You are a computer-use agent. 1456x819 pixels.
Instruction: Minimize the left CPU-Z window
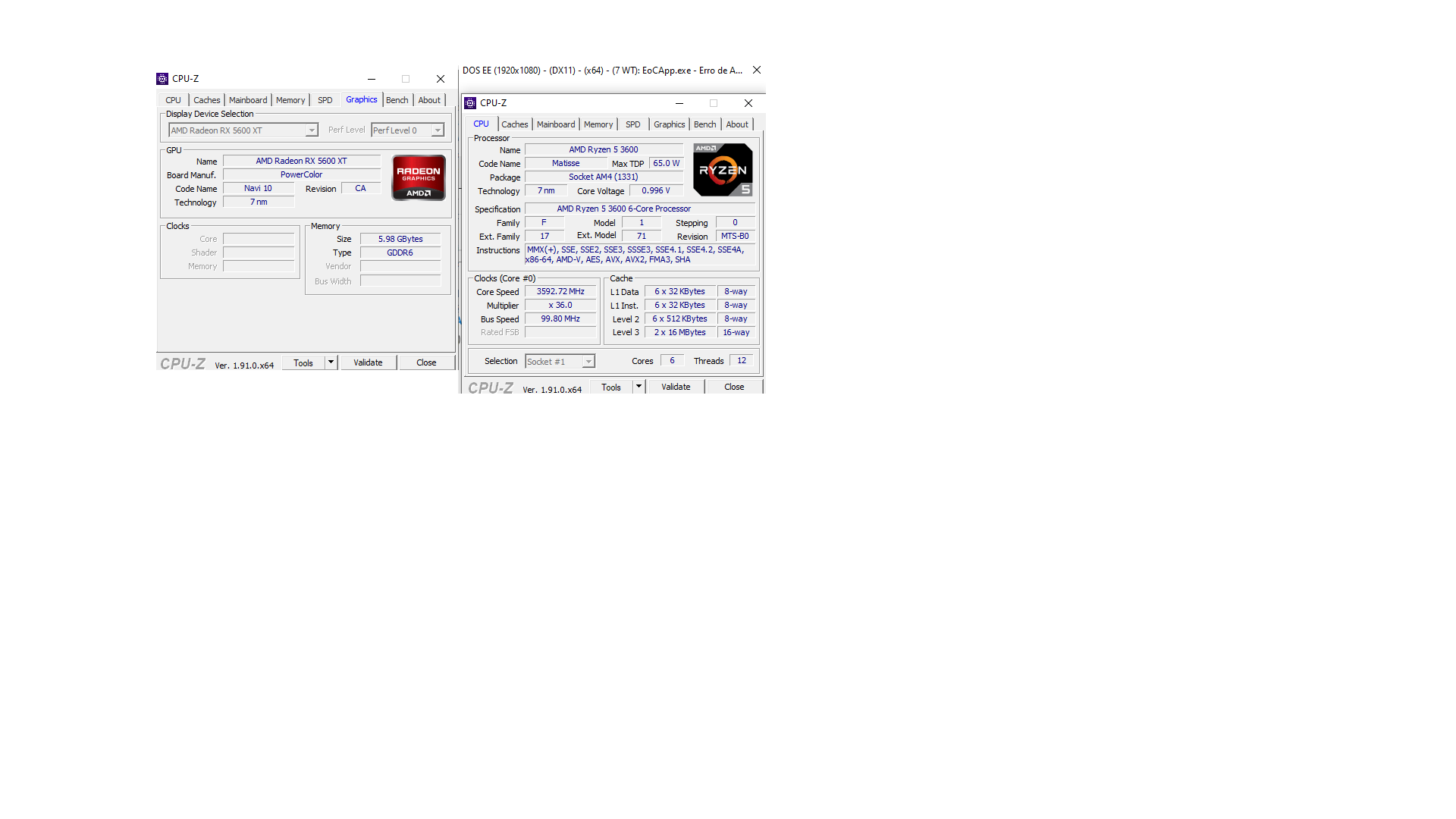[372, 79]
